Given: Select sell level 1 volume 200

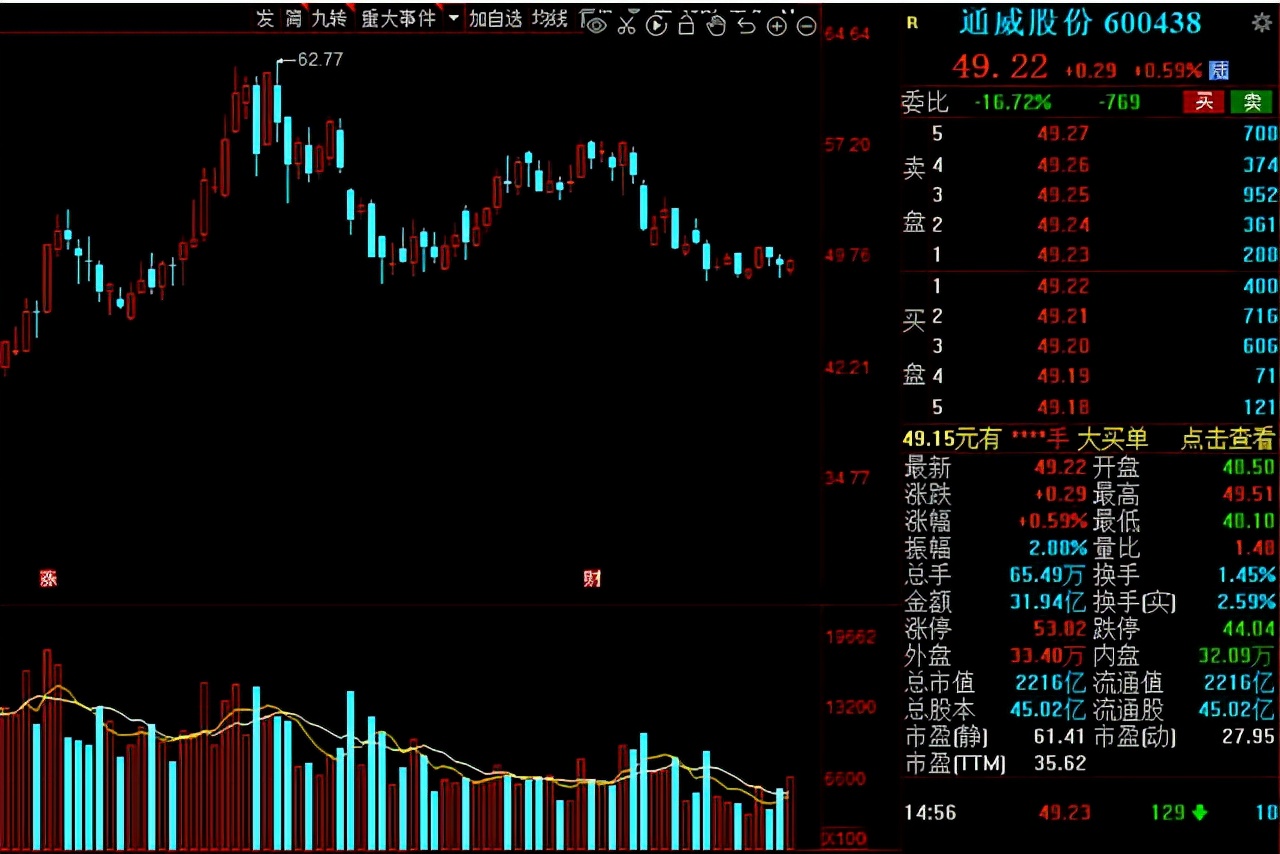Looking at the screenshot, I should pyautogui.click(x=1260, y=255).
